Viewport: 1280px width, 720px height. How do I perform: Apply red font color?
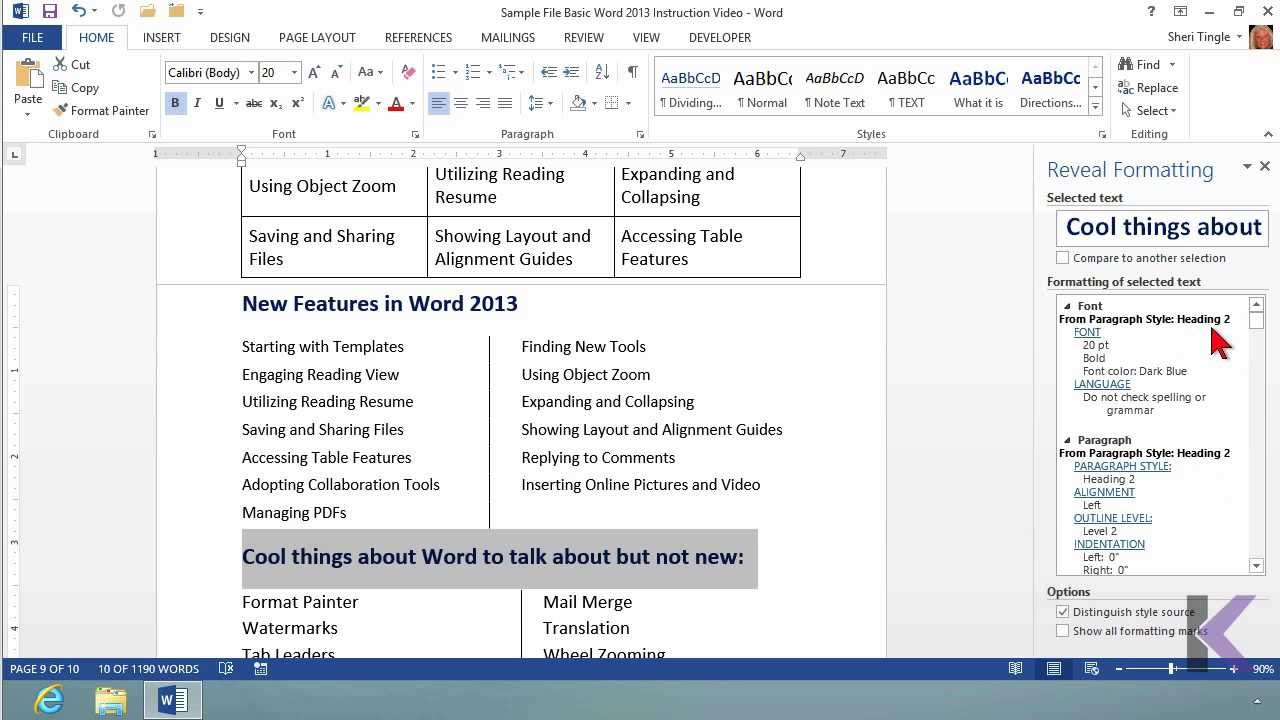coord(396,103)
